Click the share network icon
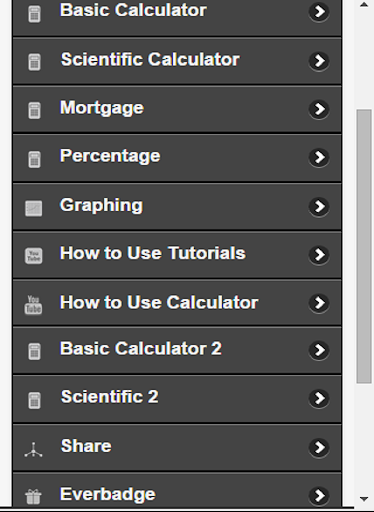 click(x=33, y=449)
